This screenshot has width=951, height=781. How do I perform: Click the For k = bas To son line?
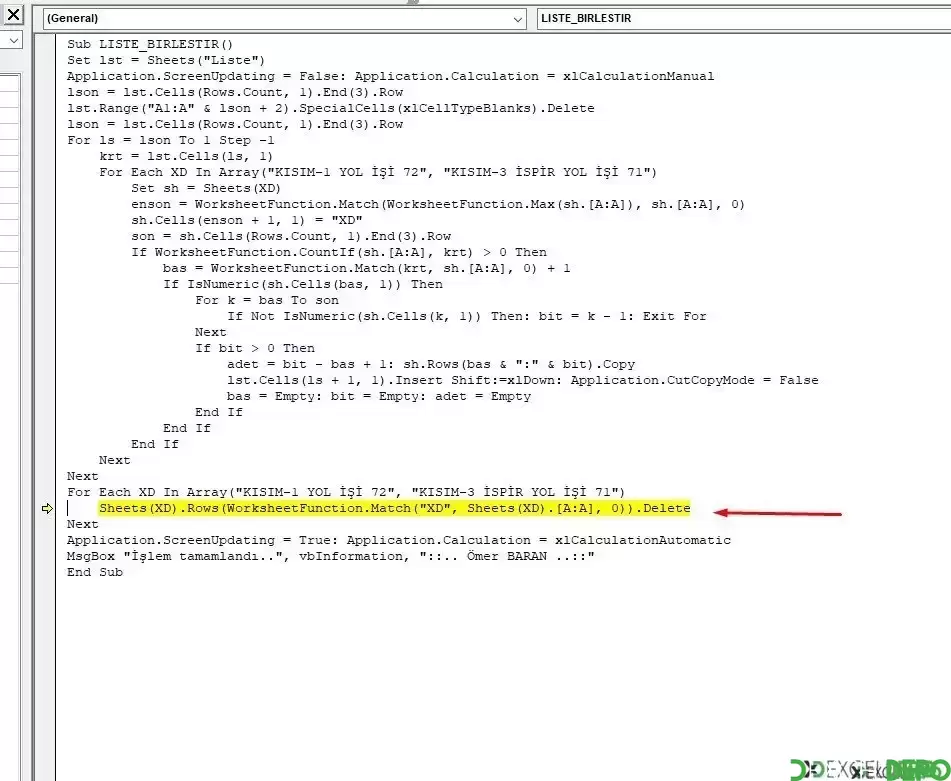tap(267, 300)
